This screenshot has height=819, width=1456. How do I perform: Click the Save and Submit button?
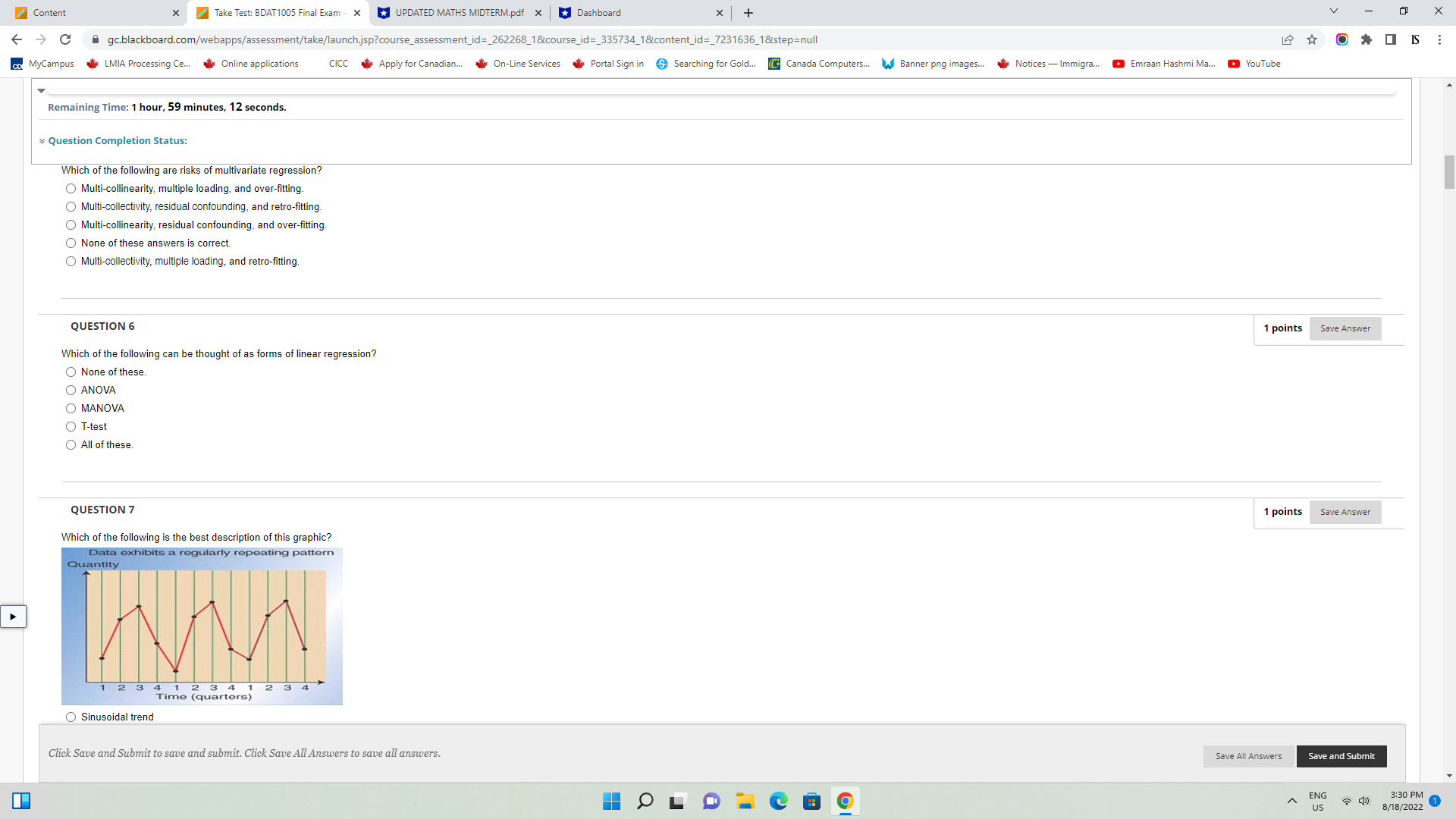[x=1341, y=756]
